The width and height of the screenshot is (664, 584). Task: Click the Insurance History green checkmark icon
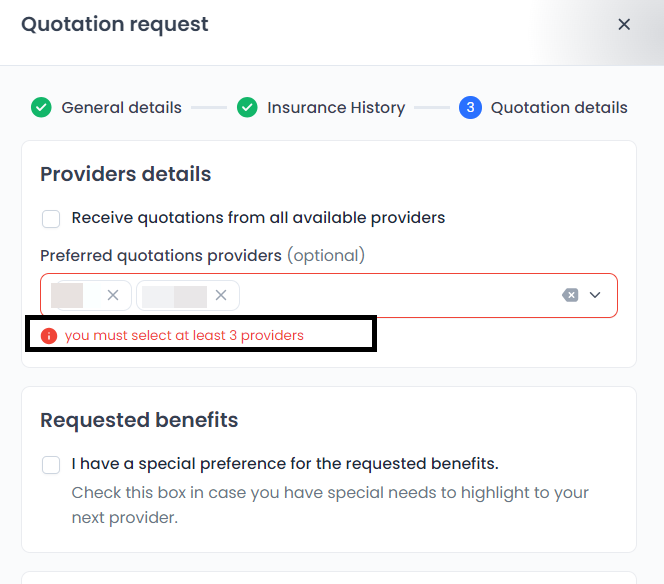click(247, 107)
